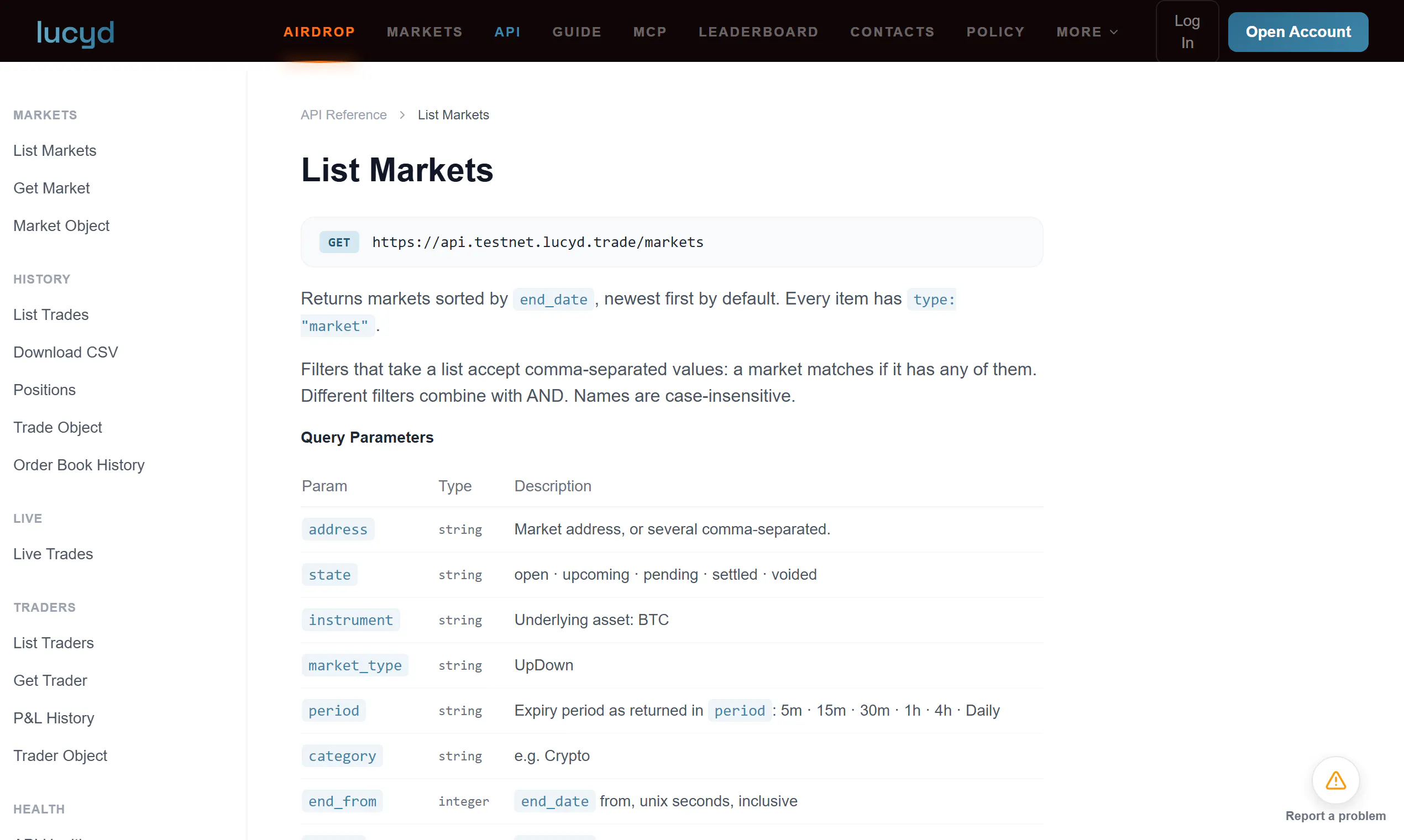Image resolution: width=1404 pixels, height=840 pixels.
Task: Click the markets endpoint URL text
Action: (538, 242)
